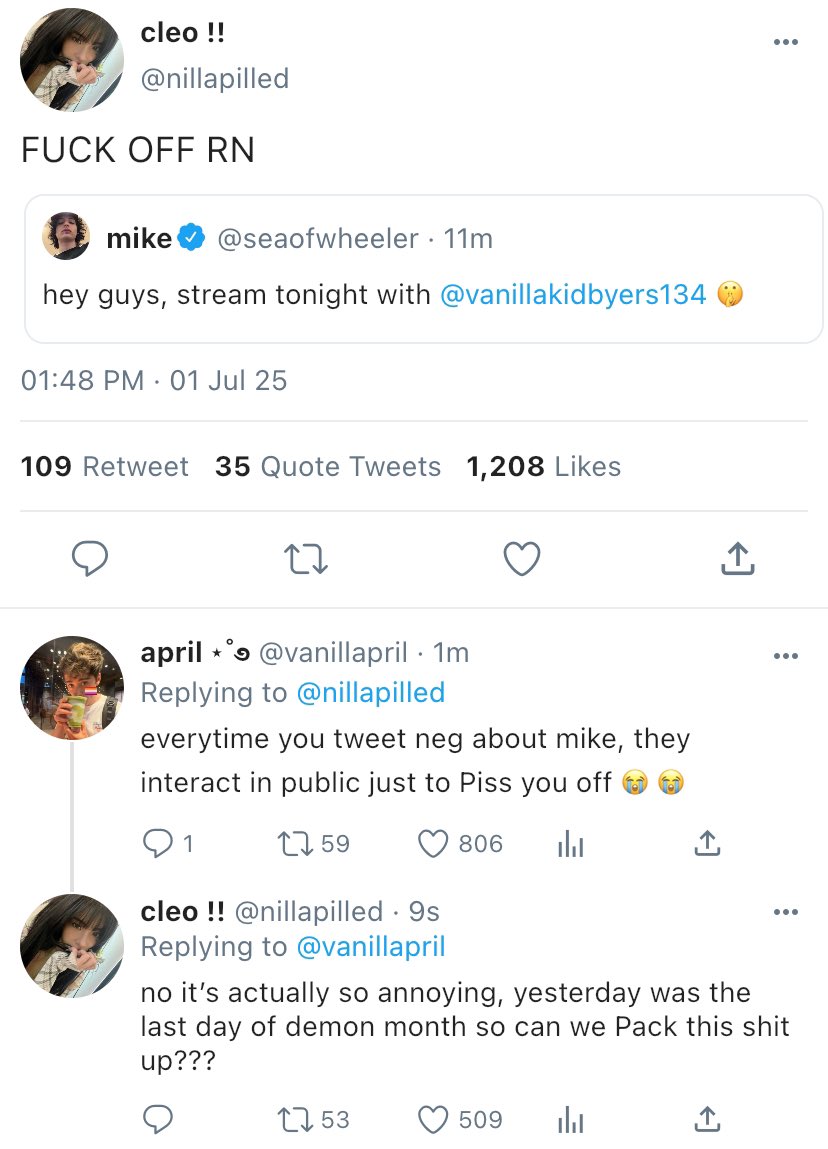Image resolution: width=828 pixels, height=1149 pixels.
Task: Open more options on cleo's bottom reply
Action: tap(786, 912)
